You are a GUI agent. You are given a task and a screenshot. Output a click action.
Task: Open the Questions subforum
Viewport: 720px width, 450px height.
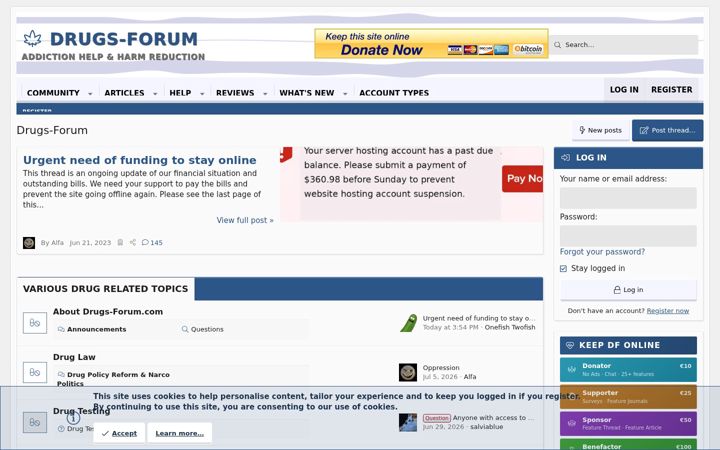[x=207, y=329]
